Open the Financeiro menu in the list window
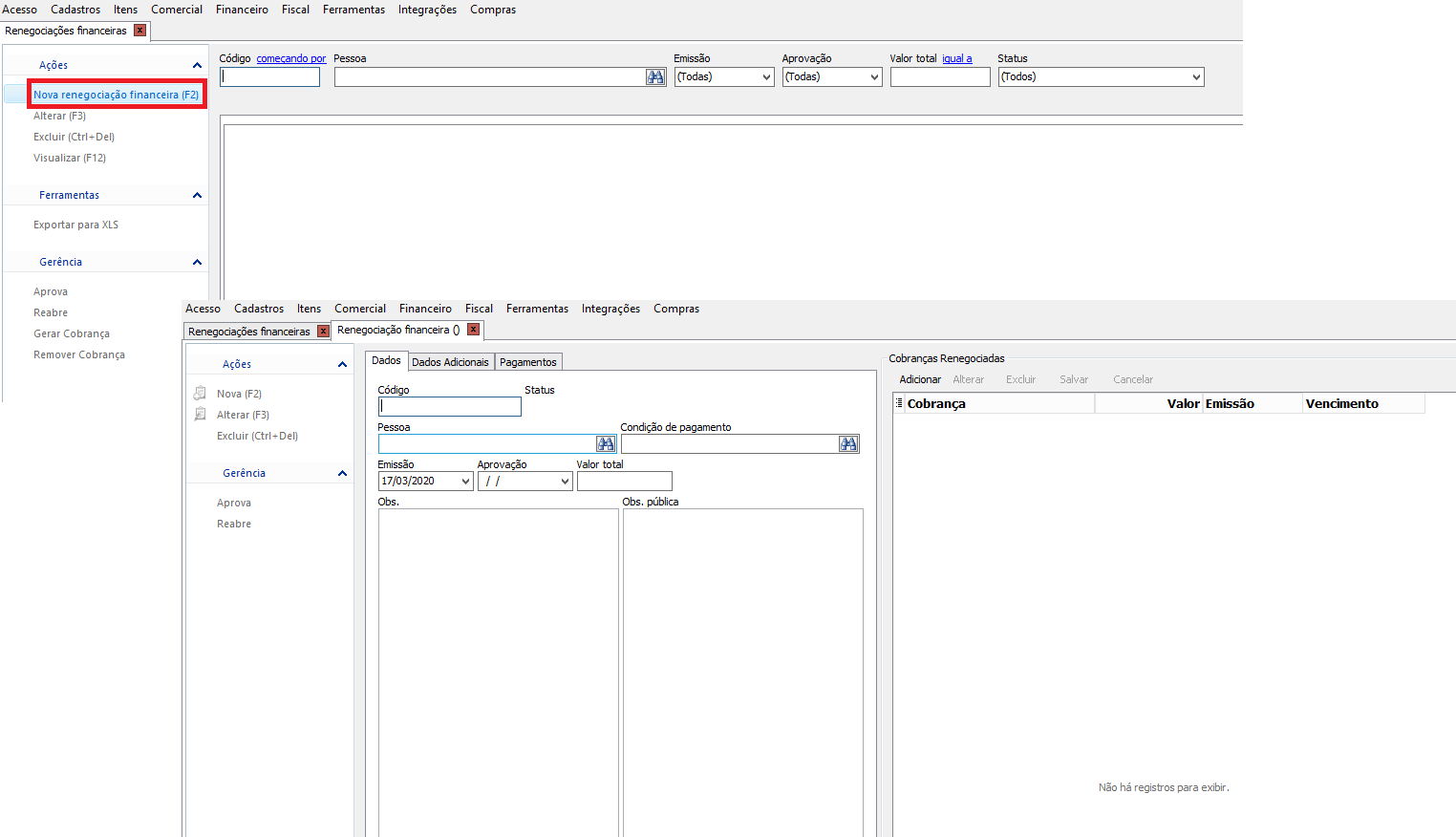The image size is (1456, 837). [x=242, y=10]
